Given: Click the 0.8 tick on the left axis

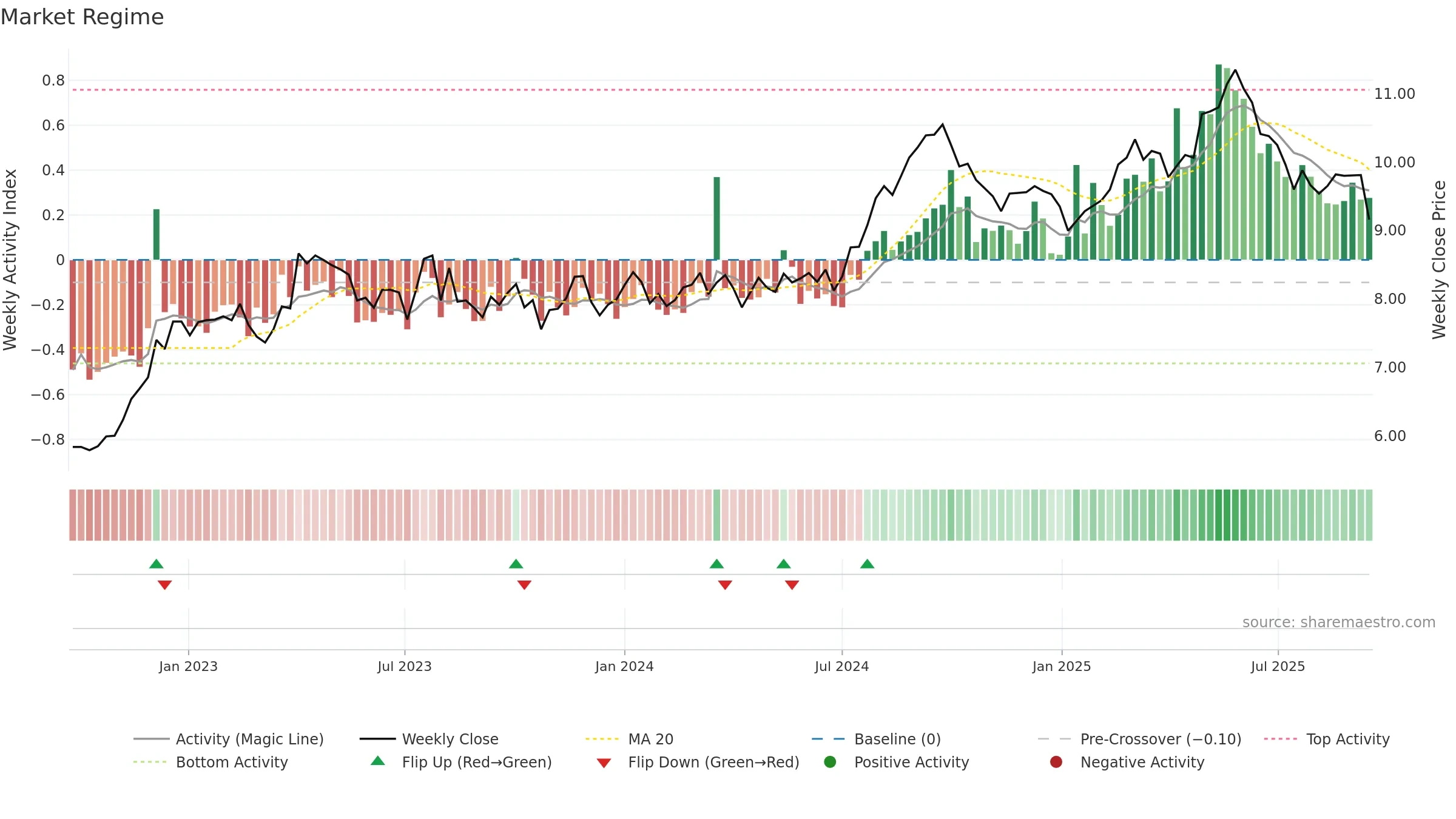Looking at the screenshot, I should [x=53, y=81].
